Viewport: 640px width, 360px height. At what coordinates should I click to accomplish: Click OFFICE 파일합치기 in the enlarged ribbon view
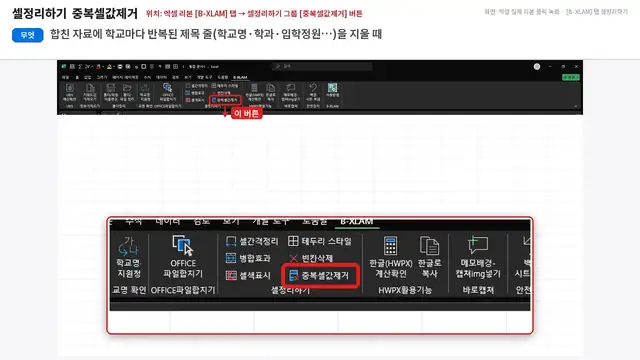[x=183, y=256]
